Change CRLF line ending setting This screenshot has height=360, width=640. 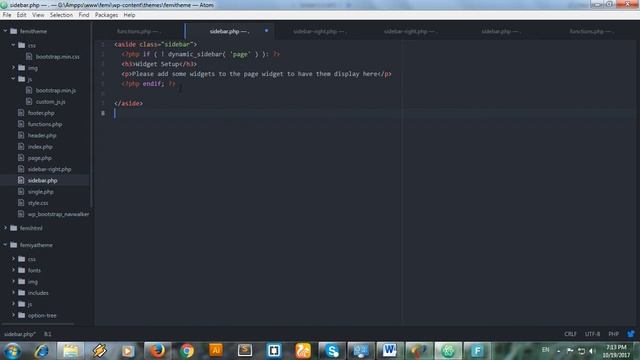tap(570, 334)
